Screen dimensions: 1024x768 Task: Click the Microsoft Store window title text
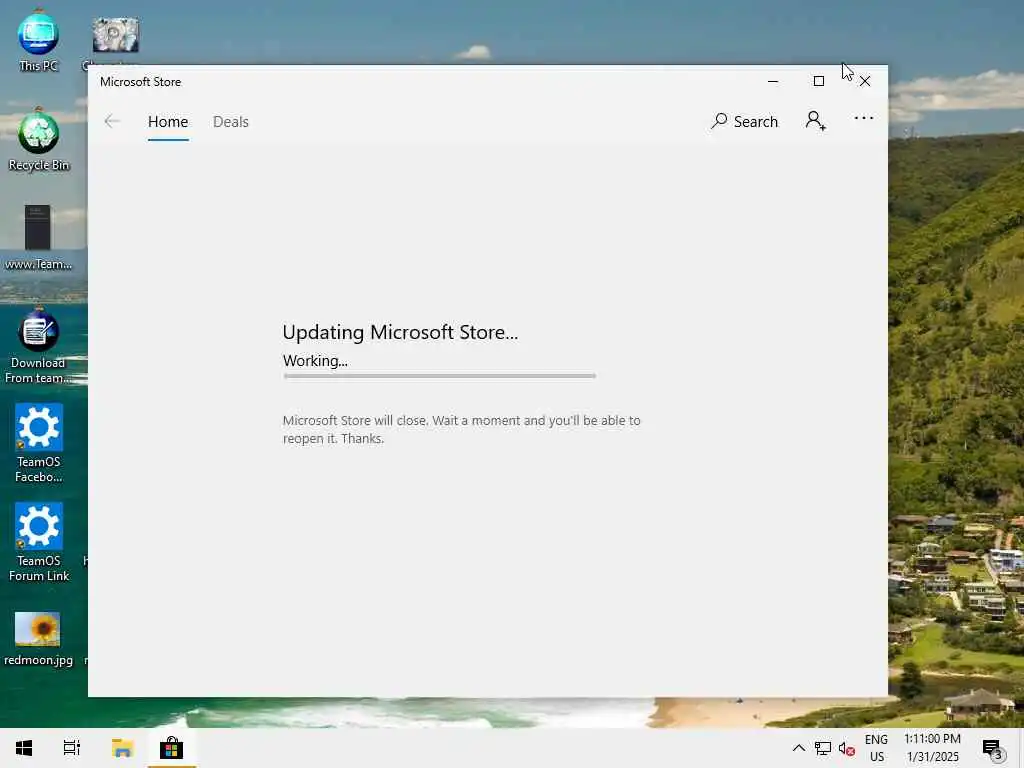[140, 82]
